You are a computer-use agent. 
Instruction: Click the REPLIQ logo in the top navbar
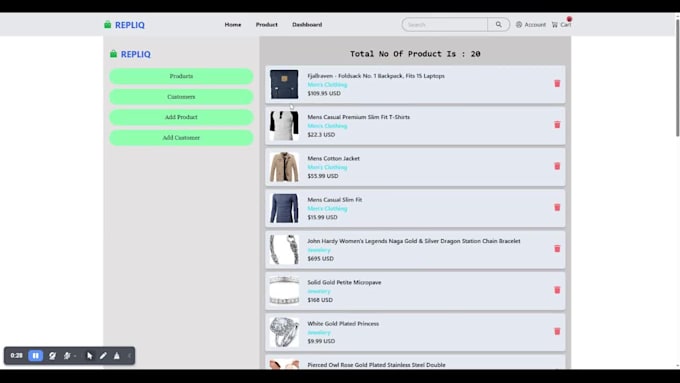[x=124, y=25]
